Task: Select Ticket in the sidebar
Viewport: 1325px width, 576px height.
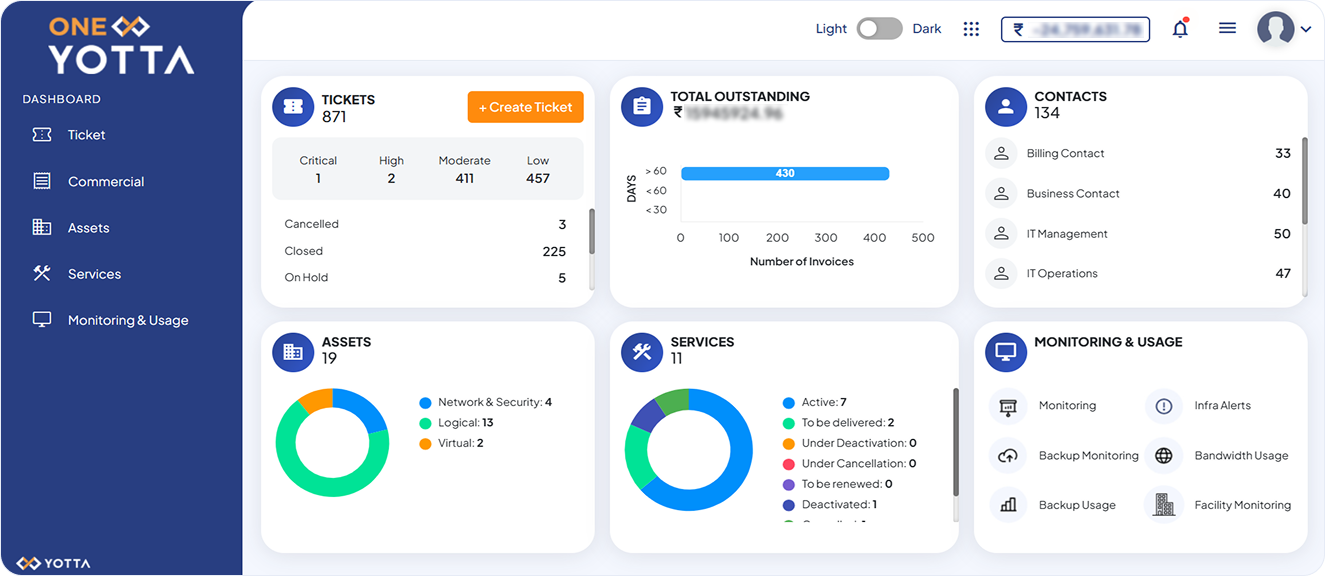Action: pos(86,134)
